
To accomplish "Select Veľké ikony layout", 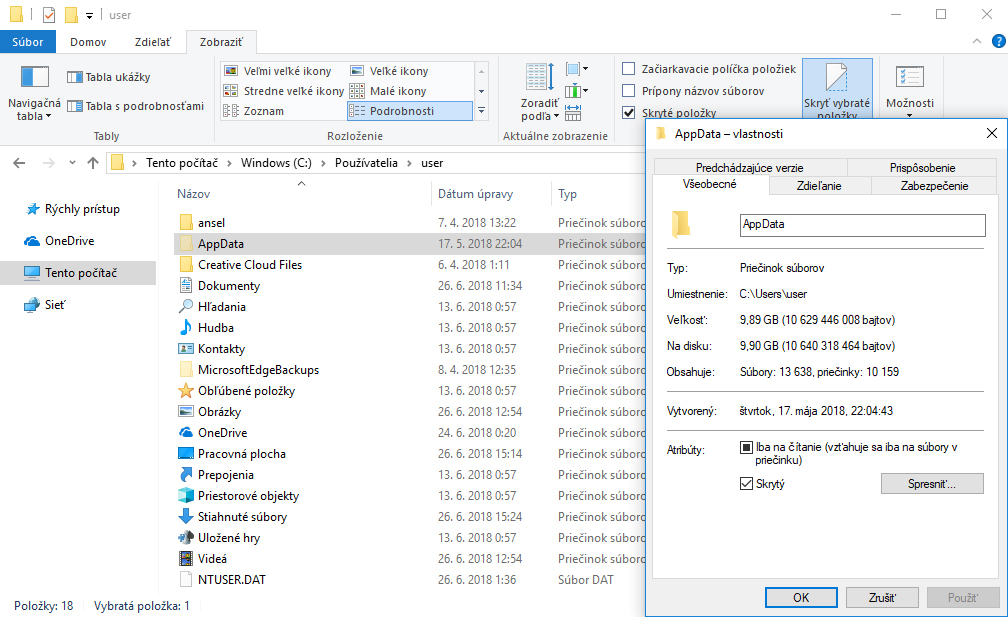I will [x=390, y=71].
